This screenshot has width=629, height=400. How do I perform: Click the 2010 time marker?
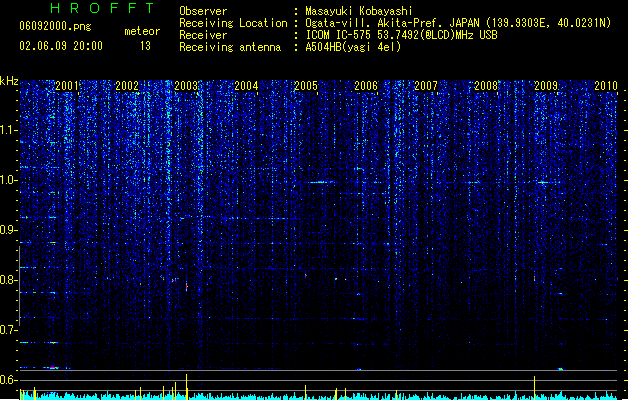click(x=606, y=86)
